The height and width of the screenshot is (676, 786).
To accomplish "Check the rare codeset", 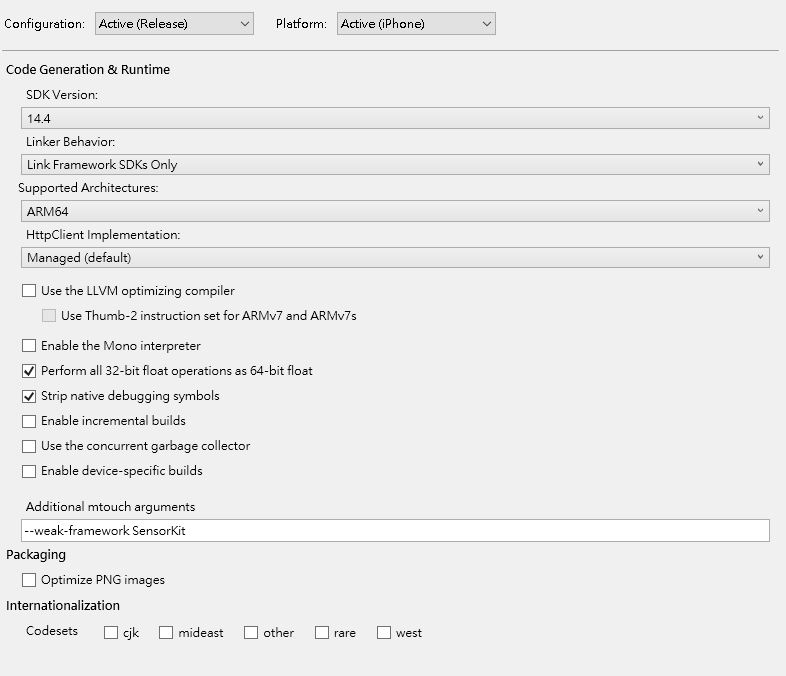I will 322,632.
